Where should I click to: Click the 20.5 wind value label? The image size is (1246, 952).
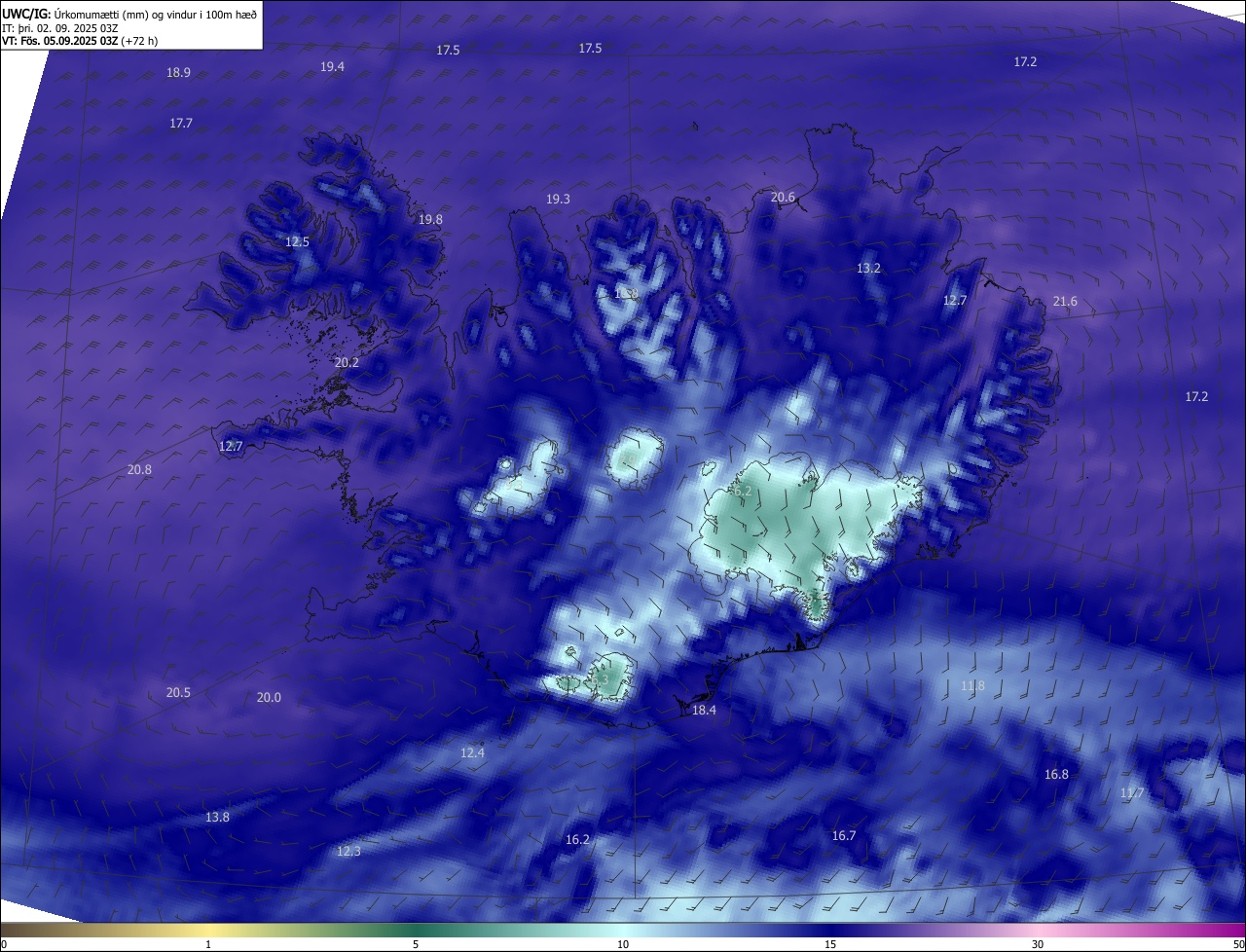178,692
